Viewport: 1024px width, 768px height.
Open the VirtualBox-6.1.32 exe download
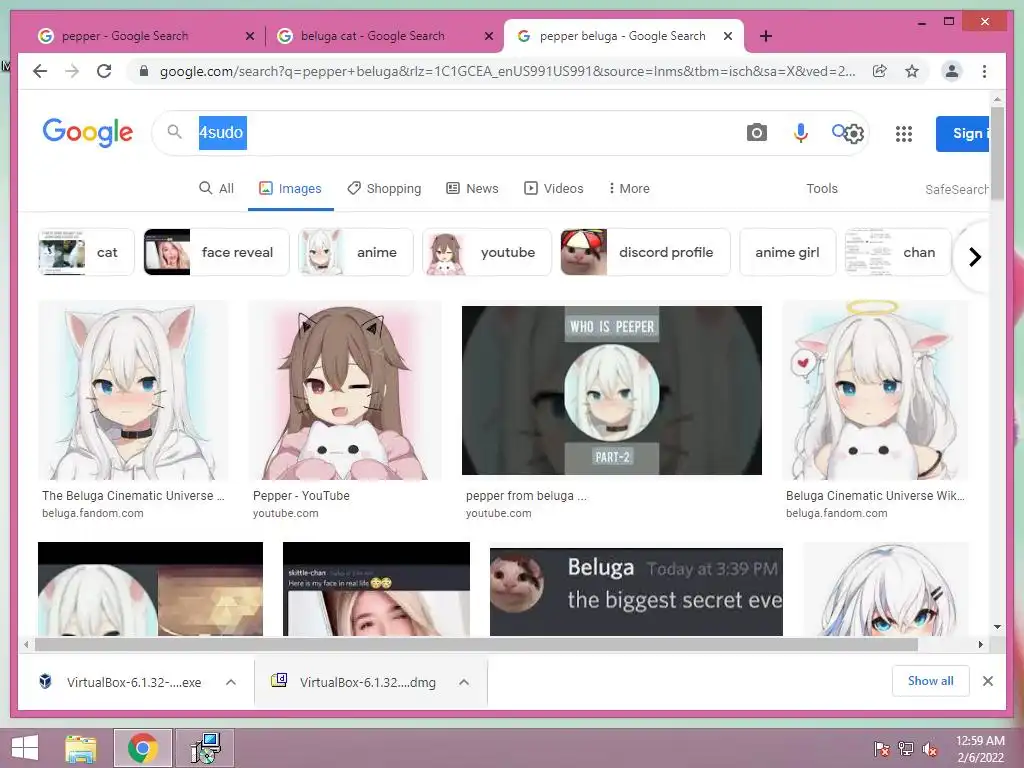(x=134, y=682)
